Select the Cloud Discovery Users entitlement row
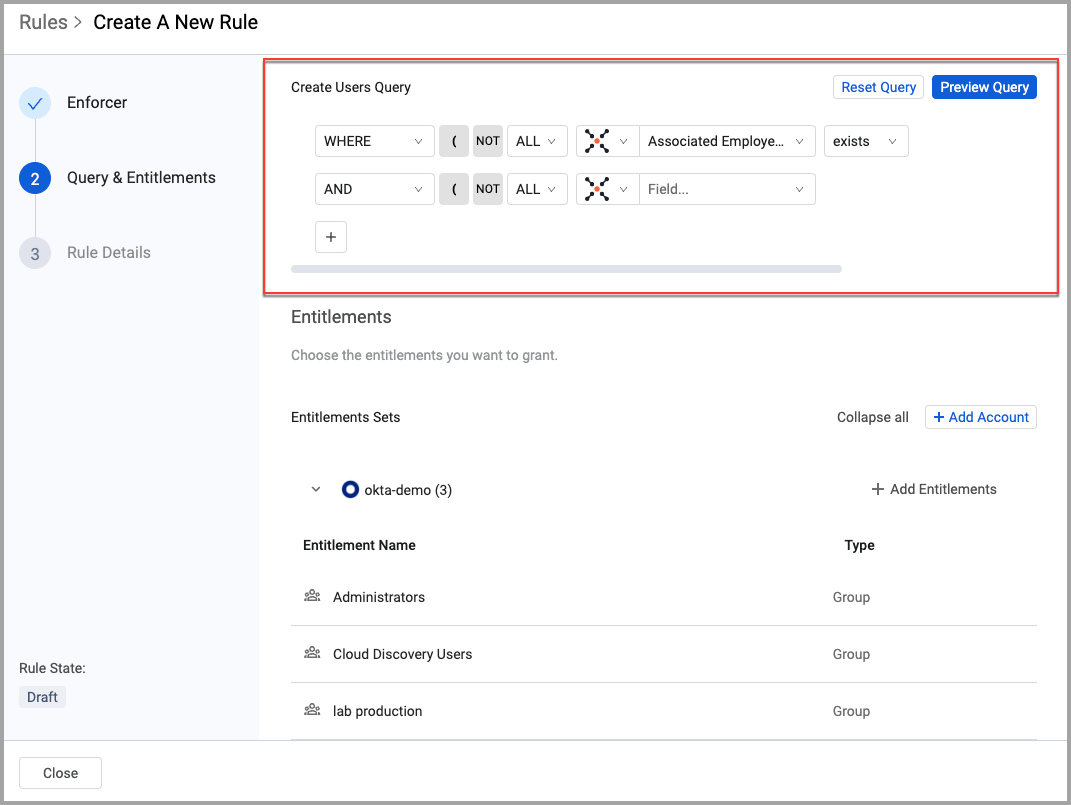This screenshot has width=1071, height=805. (x=664, y=654)
